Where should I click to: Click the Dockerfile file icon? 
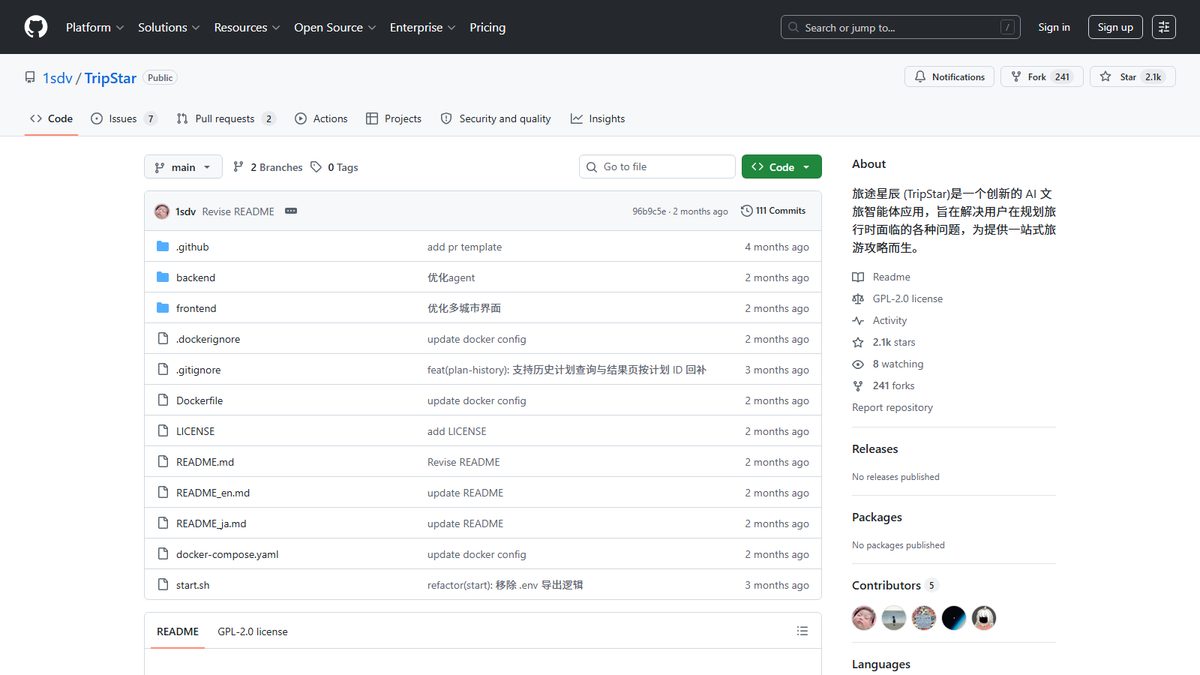click(x=163, y=400)
